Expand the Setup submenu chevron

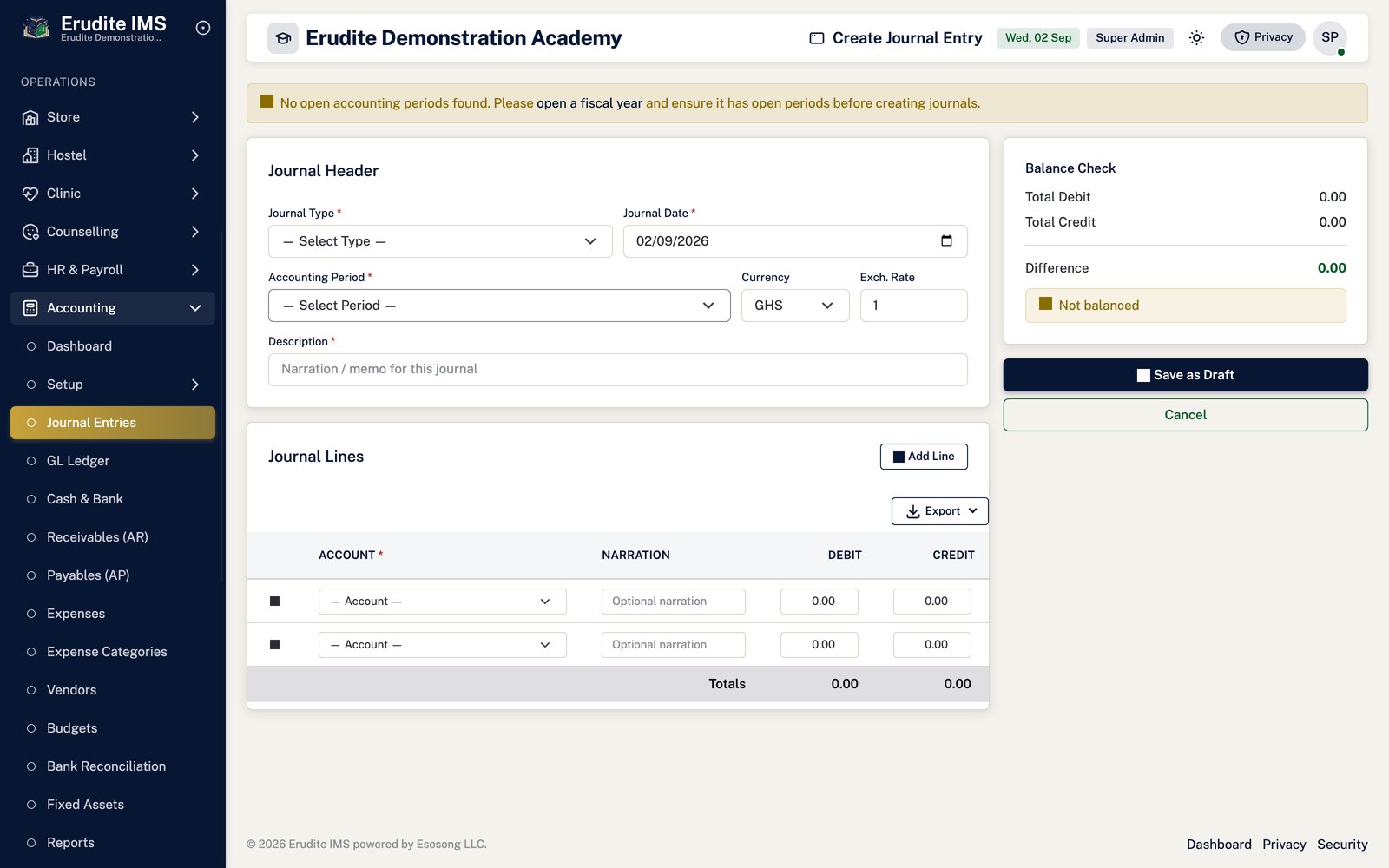click(x=195, y=385)
